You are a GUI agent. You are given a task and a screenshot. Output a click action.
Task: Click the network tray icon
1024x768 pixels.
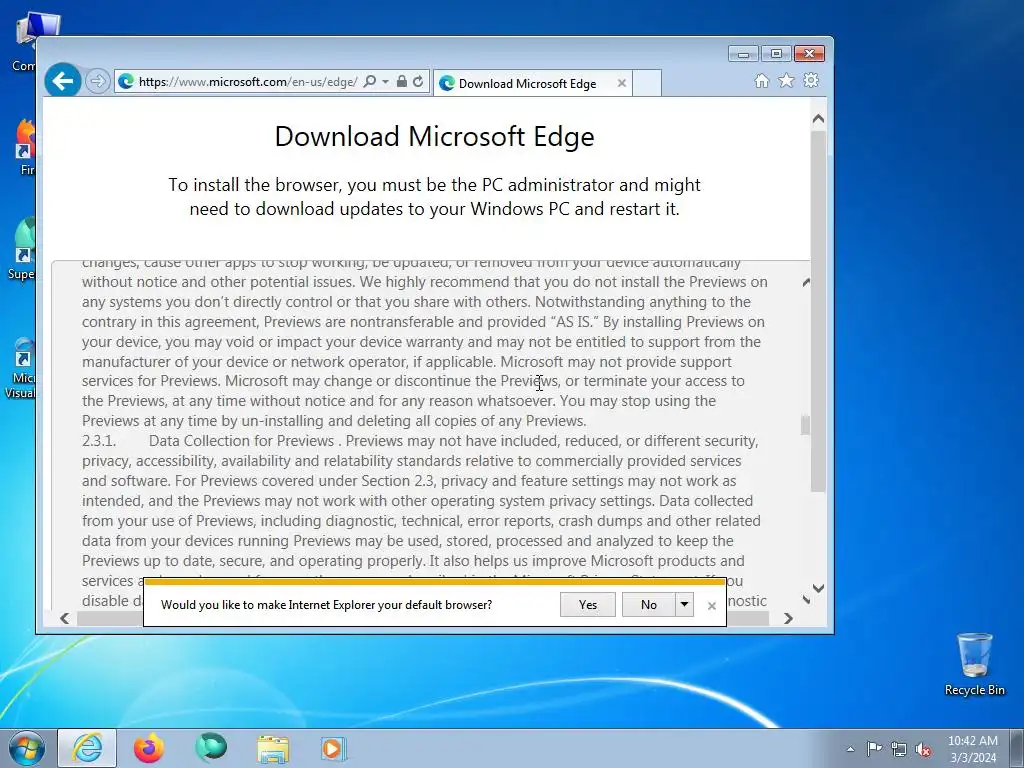(899, 749)
